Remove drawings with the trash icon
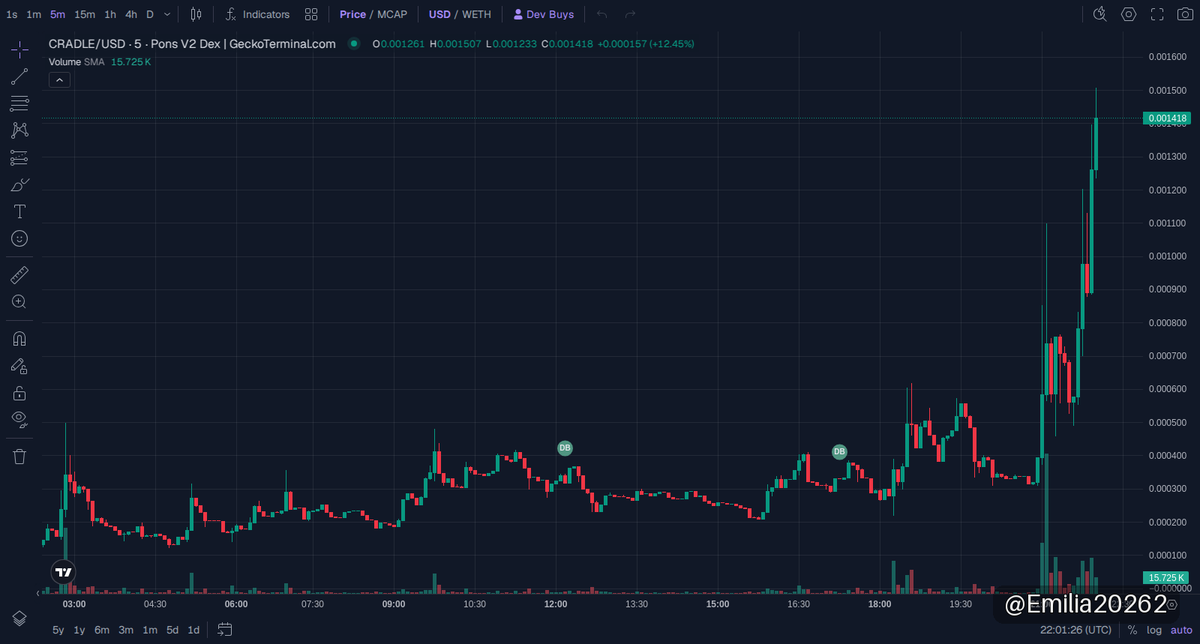1200x644 pixels. (19, 456)
